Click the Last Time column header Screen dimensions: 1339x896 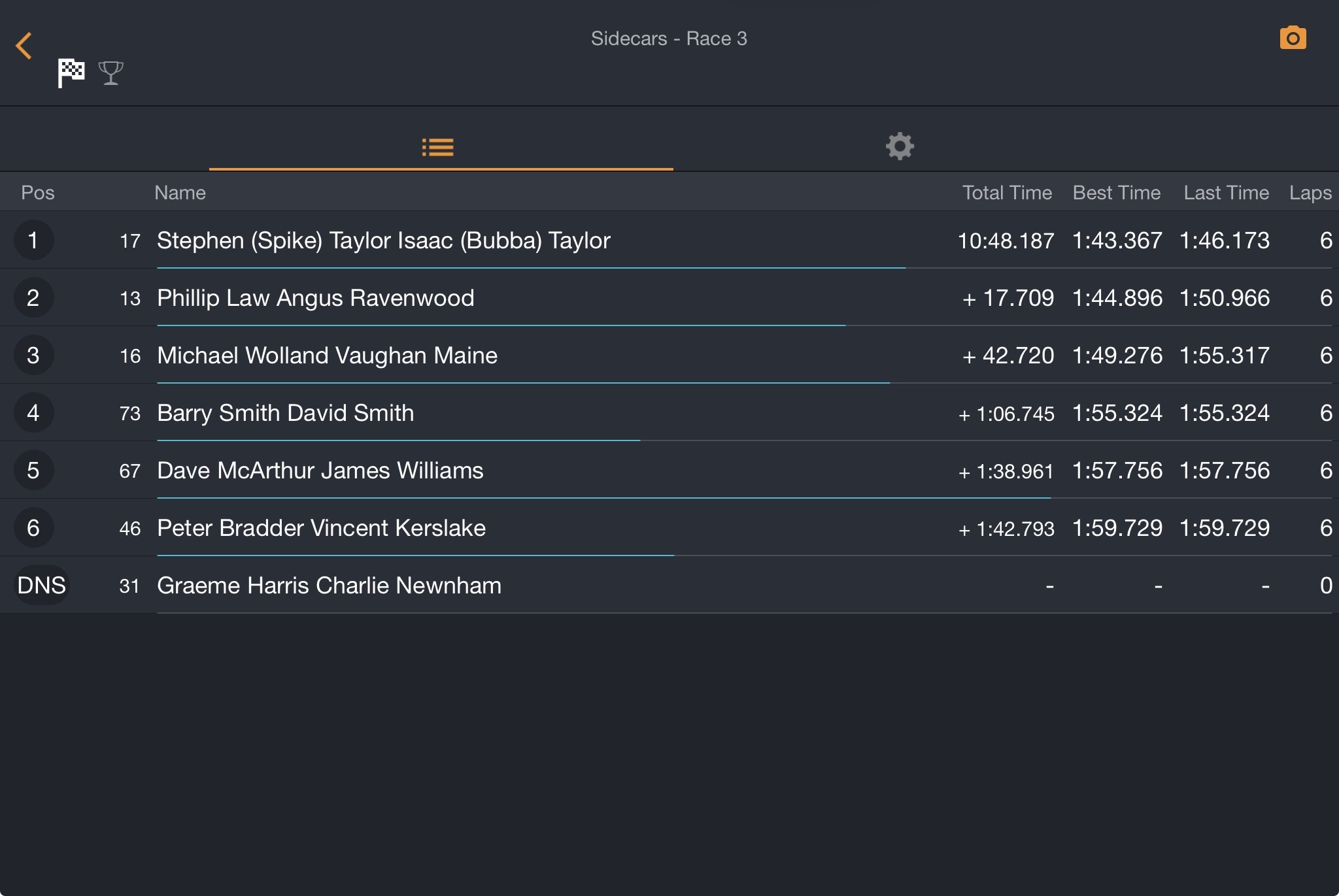[x=1226, y=193]
